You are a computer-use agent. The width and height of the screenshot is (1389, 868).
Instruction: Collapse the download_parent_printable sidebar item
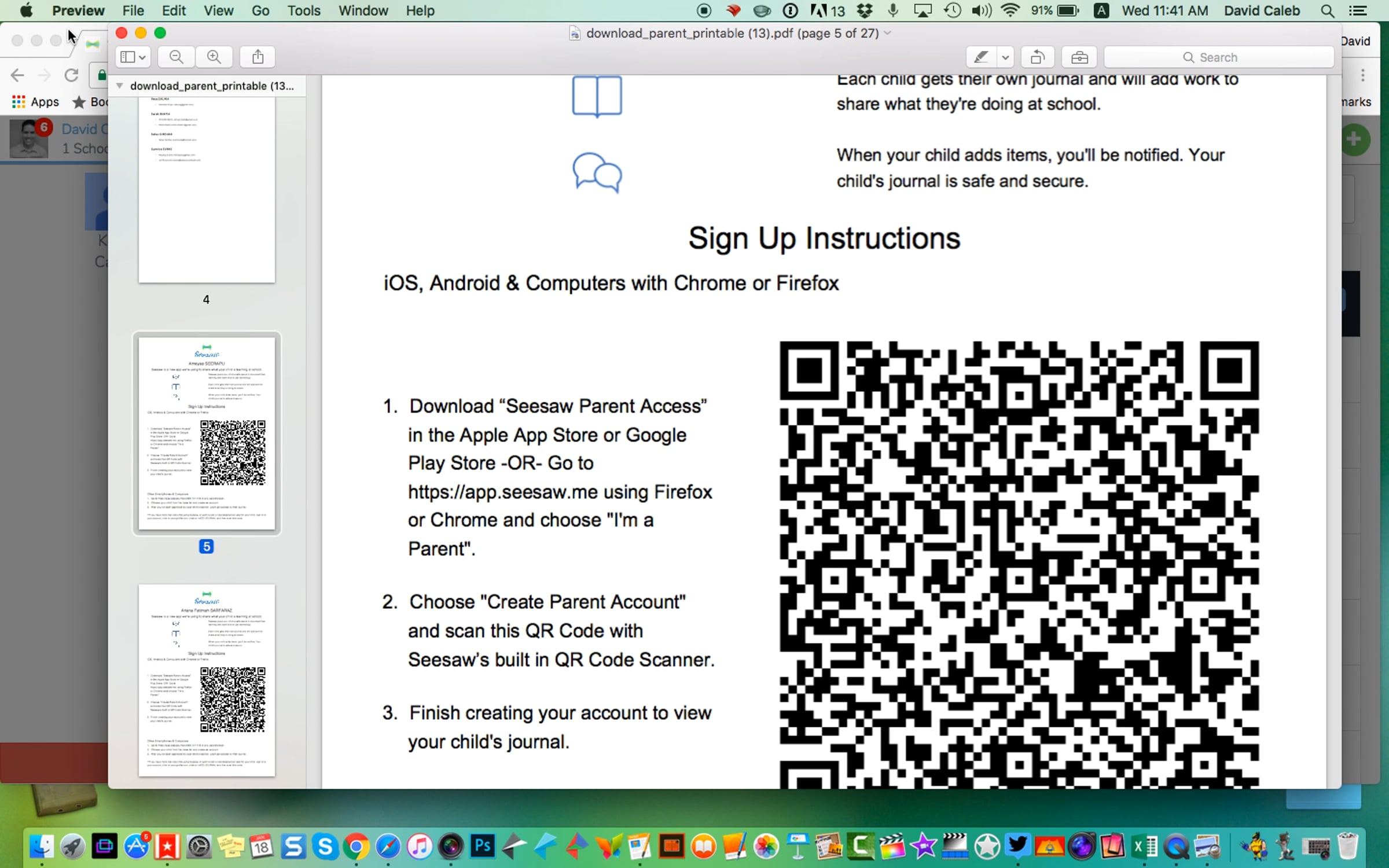[x=120, y=86]
